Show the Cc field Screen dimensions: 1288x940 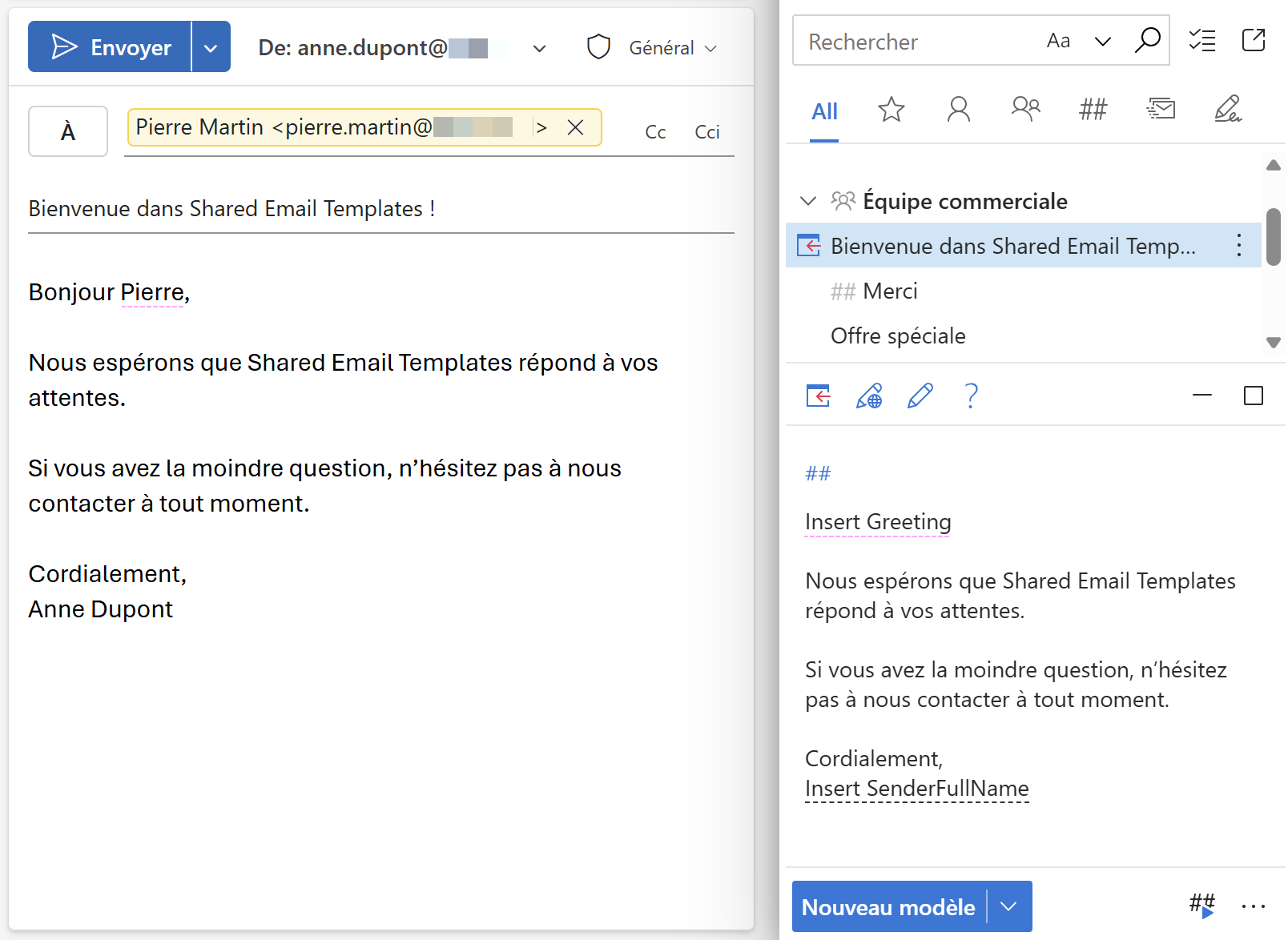coord(655,132)
